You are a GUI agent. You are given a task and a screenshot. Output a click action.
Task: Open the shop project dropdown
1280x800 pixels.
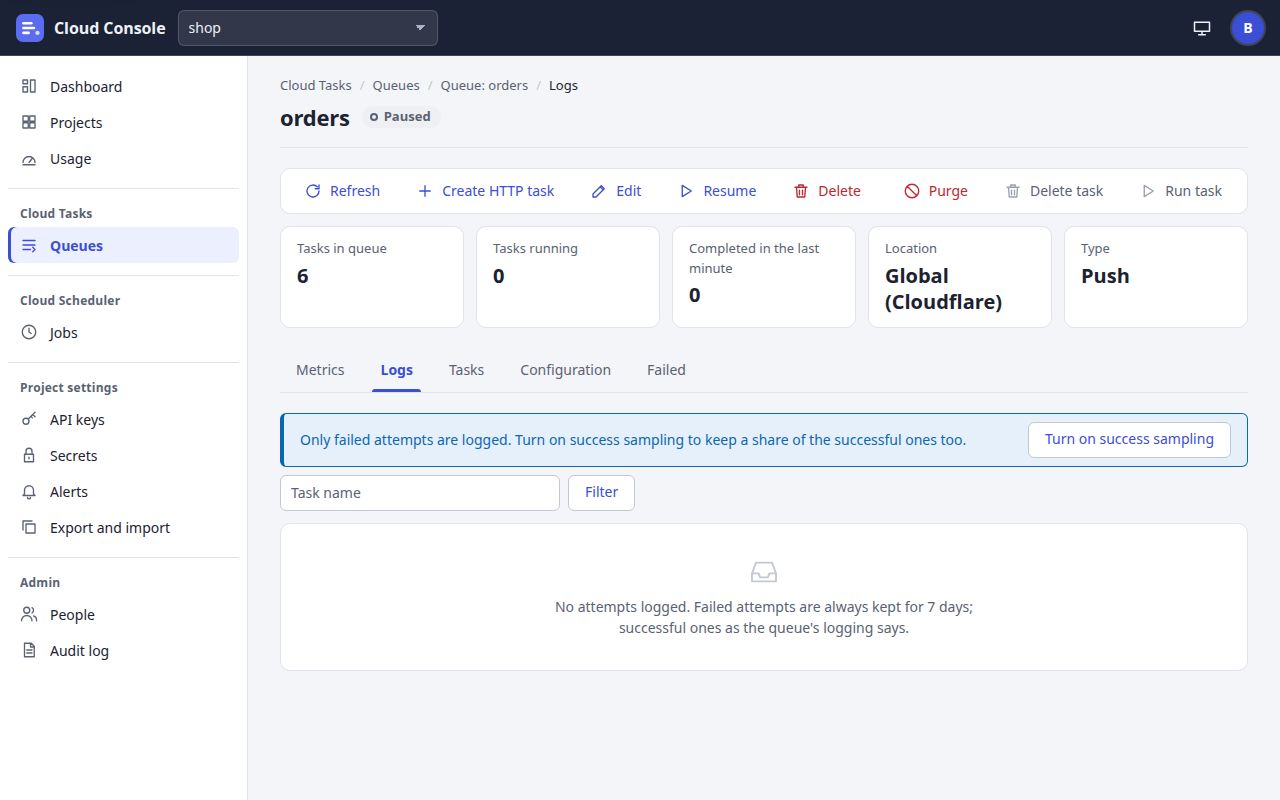coord(308,28)
